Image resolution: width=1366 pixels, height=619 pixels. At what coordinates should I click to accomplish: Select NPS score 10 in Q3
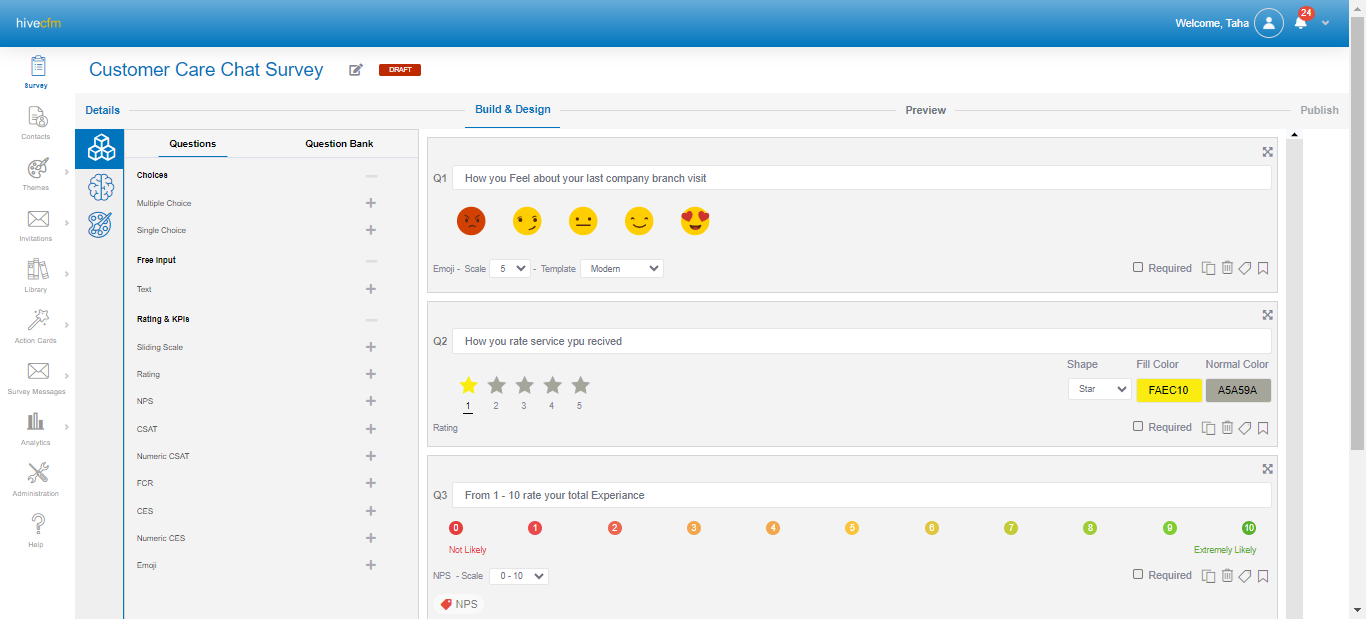coord(1249,528)
